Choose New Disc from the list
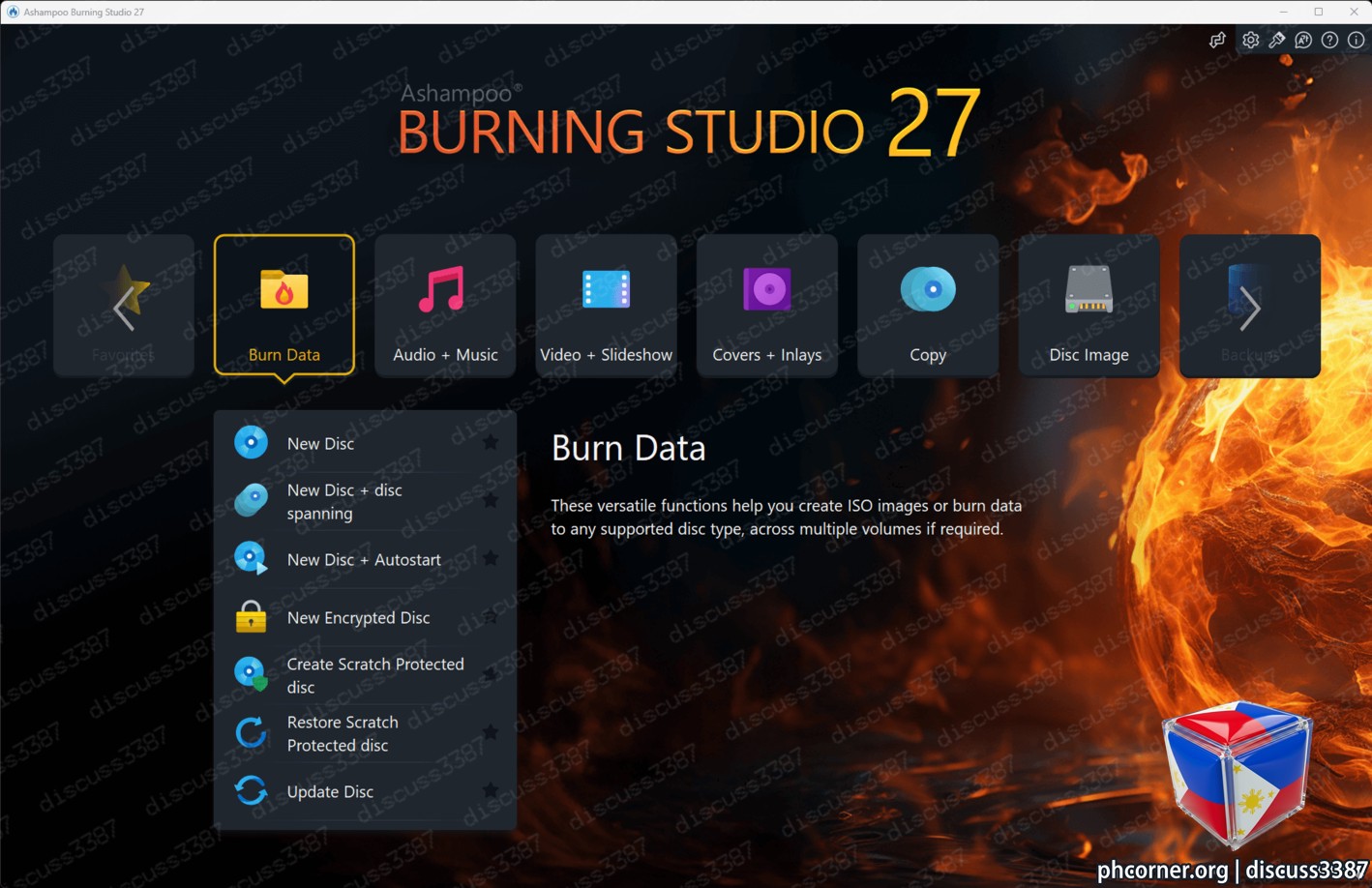Viewport: 1372px width, 888px height. (x=366, y=443)
